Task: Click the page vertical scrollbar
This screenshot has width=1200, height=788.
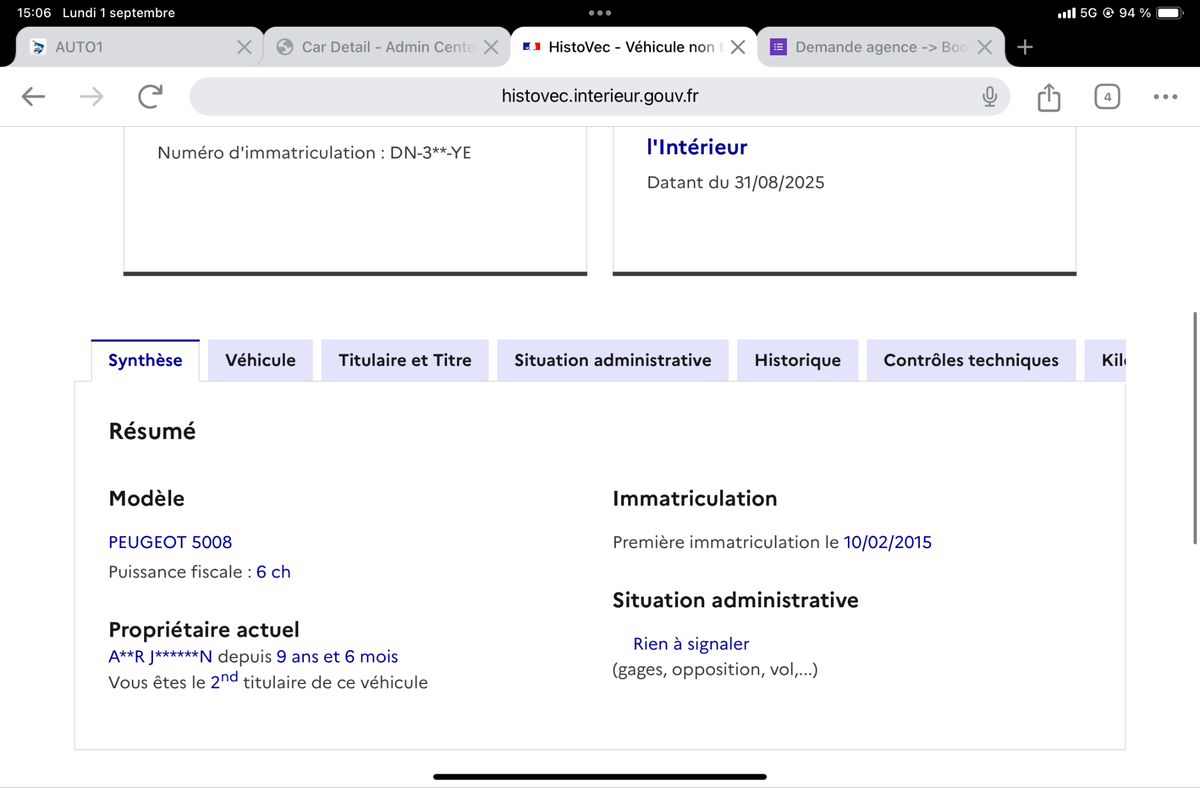Action: pyautogui.click(x=1195, y=427)
